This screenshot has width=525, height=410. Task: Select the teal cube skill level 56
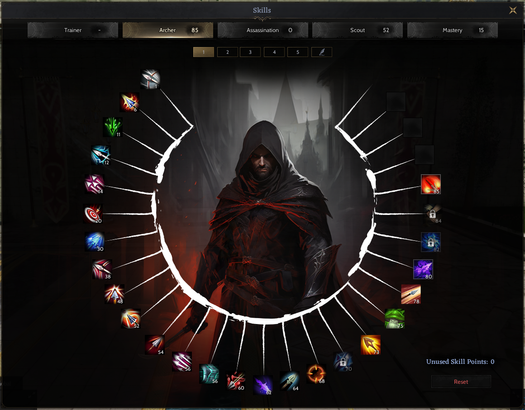[x=209, y=374]
